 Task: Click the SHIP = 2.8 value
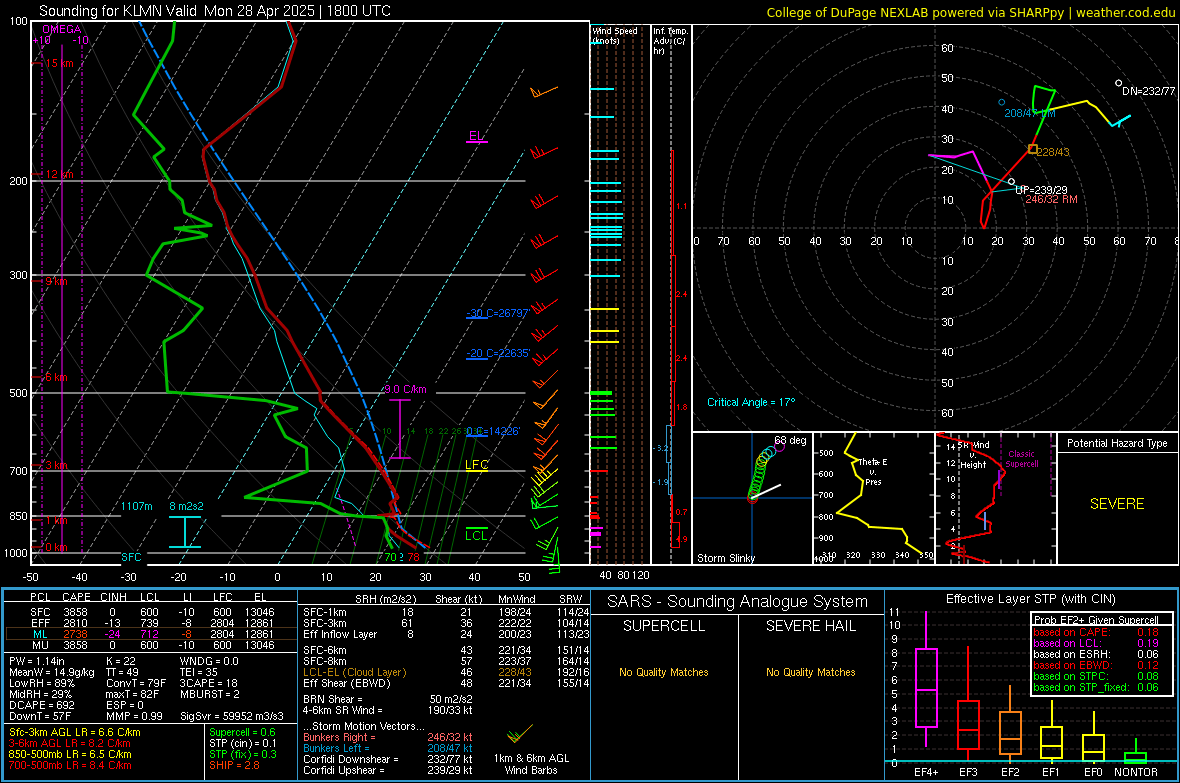tap(234, 765)
